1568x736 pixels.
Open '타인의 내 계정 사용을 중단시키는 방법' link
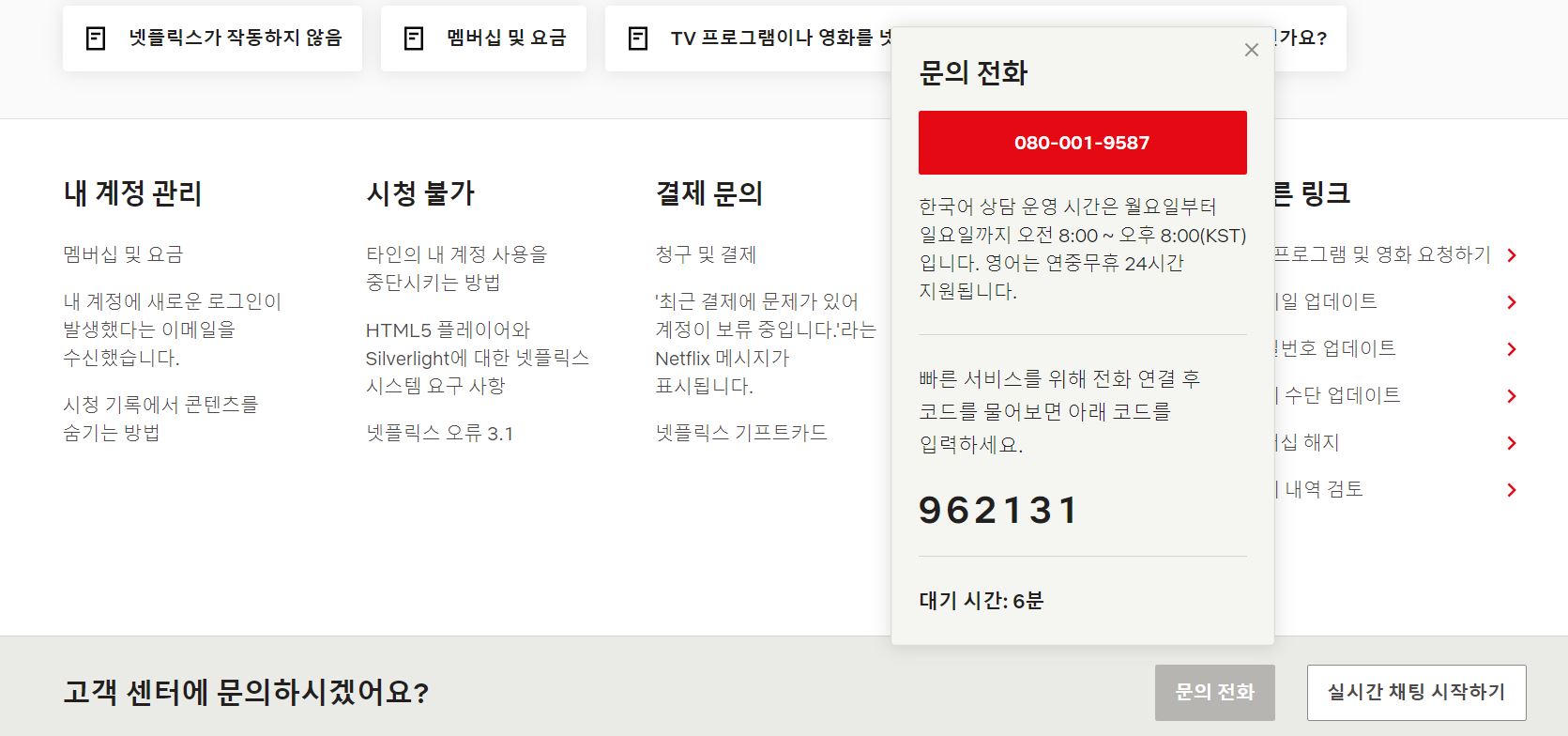pos(456,268)
